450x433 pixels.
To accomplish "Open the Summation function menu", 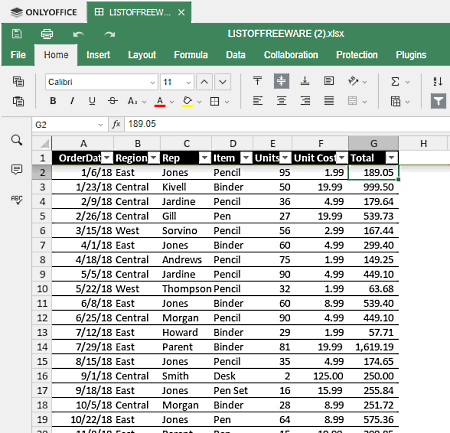I will click(400, 81).
